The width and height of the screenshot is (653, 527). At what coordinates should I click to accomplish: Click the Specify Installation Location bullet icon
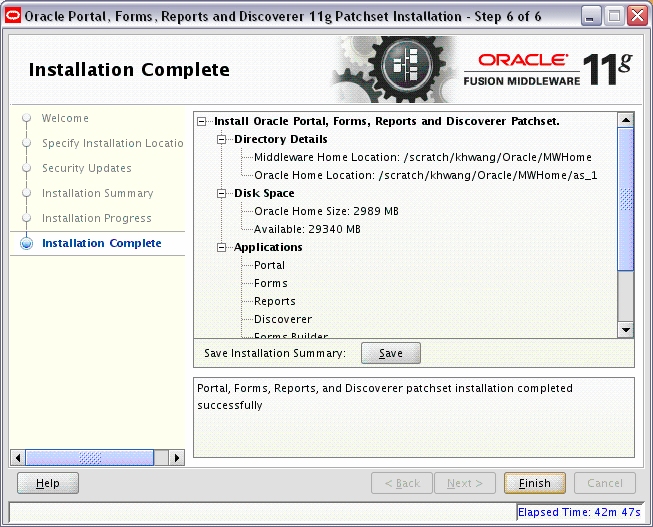click(x=27, y=143)
